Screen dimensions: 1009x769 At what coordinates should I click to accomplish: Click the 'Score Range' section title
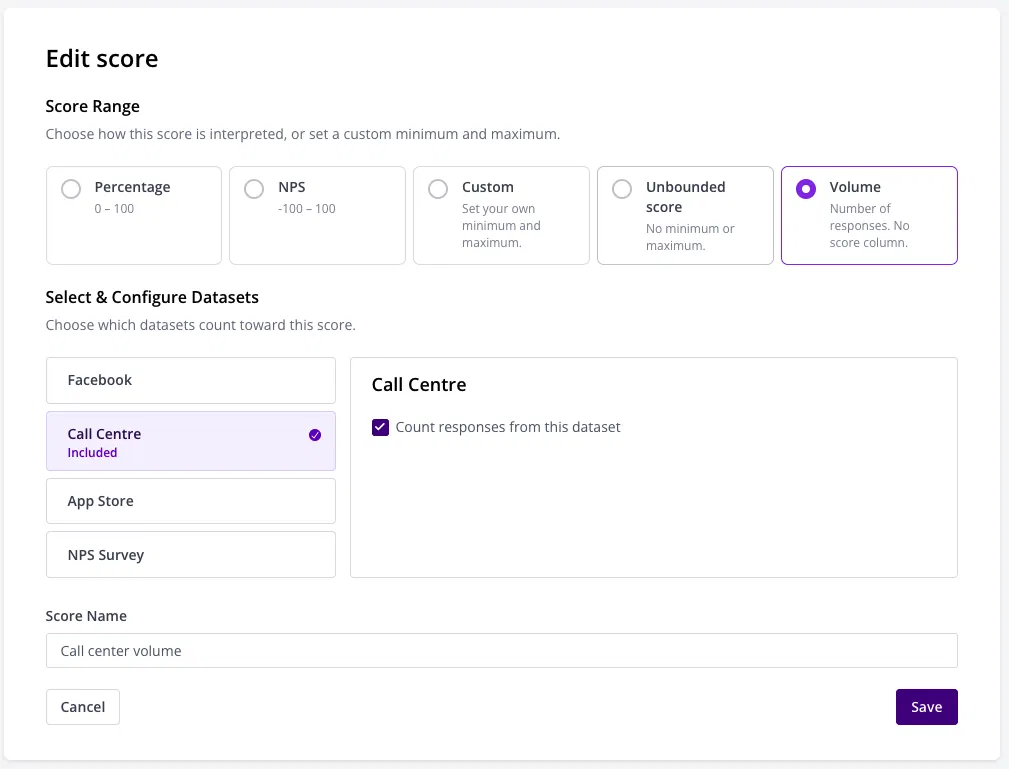(93, 106)
